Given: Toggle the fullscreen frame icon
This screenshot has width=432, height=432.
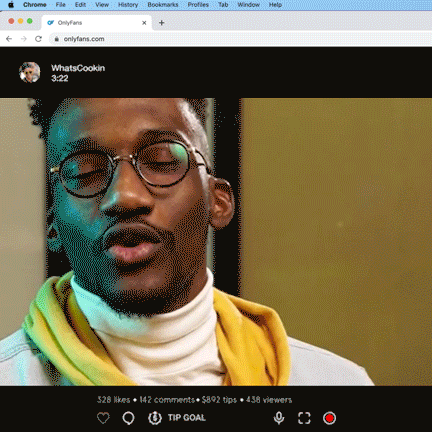Looking at the screenshot, I should click(x=304, y=418).
